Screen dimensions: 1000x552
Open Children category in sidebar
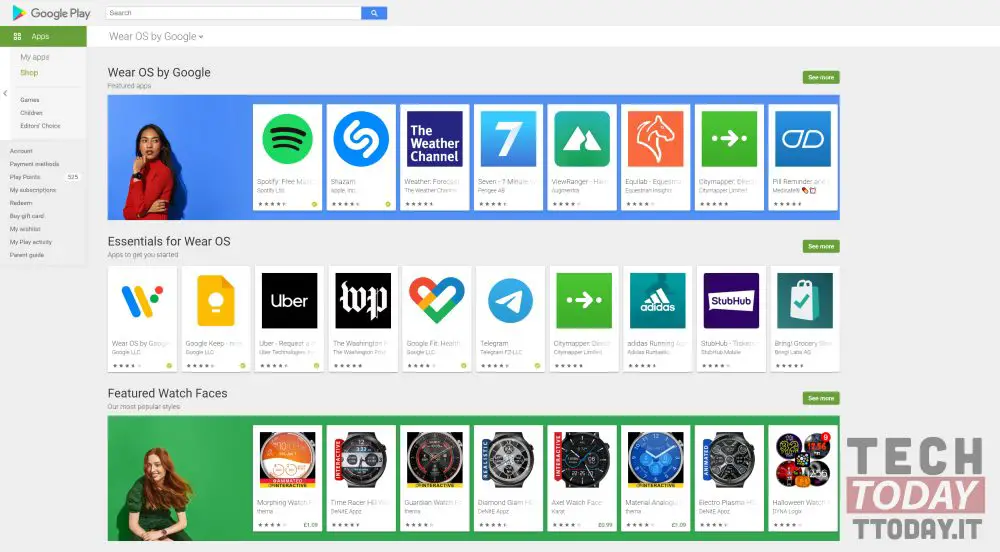[x=31, y=113]
